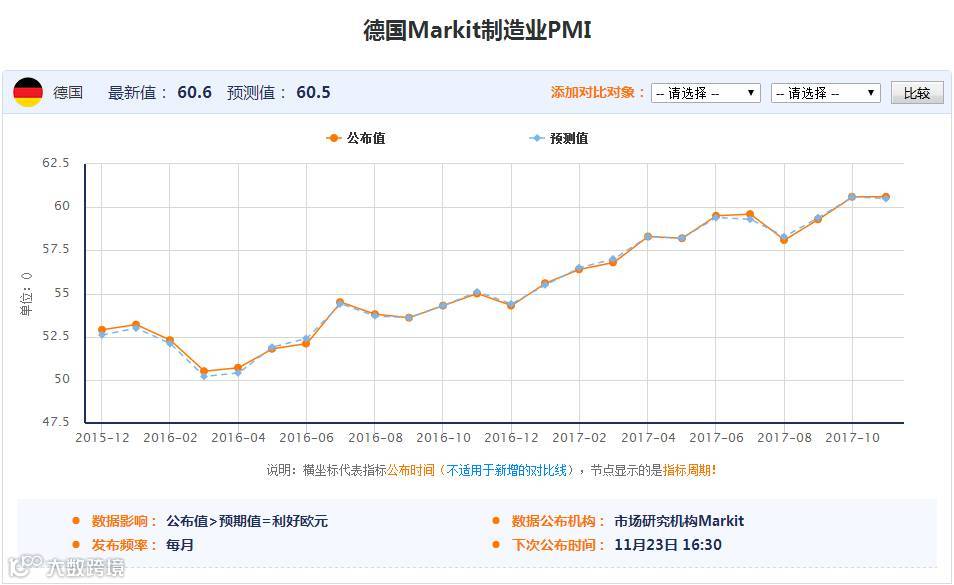Click the 单位 y-axis unit label
954x585 pixels.
coord(26,294)
